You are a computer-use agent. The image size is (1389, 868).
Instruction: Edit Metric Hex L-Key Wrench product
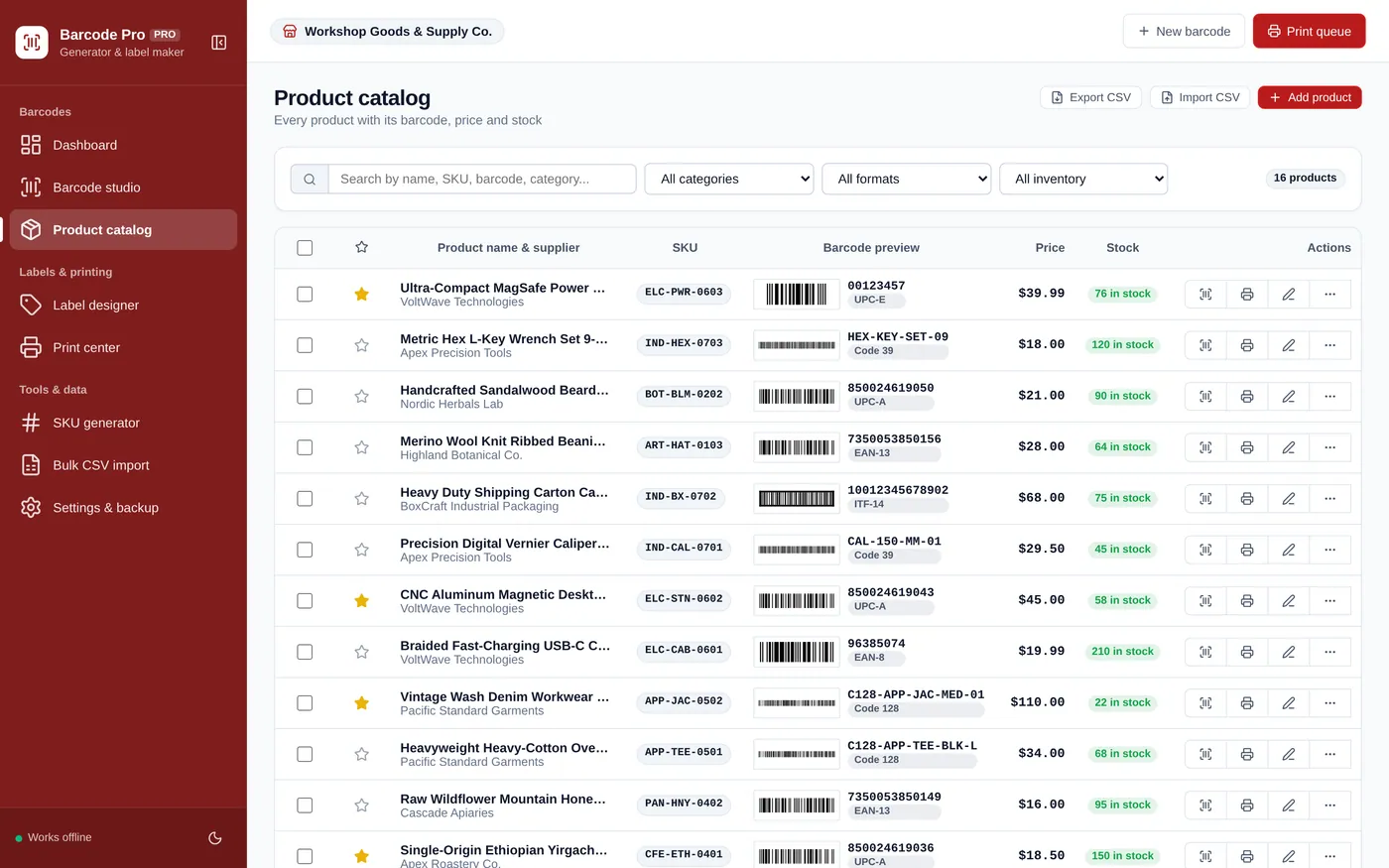pyautogui.click(x=1289, y=345)
